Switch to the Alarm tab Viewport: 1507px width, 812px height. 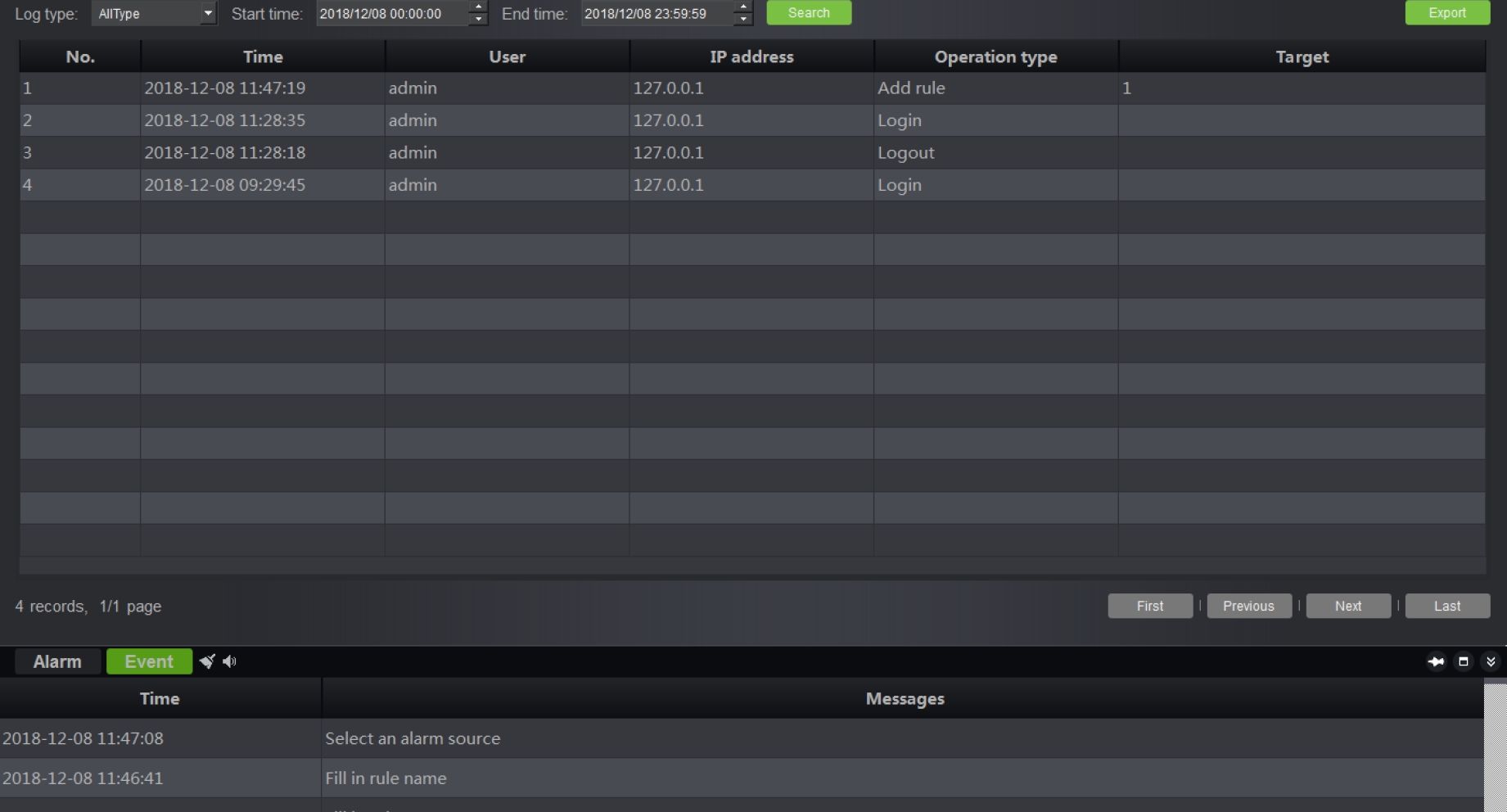click(57, 661)
